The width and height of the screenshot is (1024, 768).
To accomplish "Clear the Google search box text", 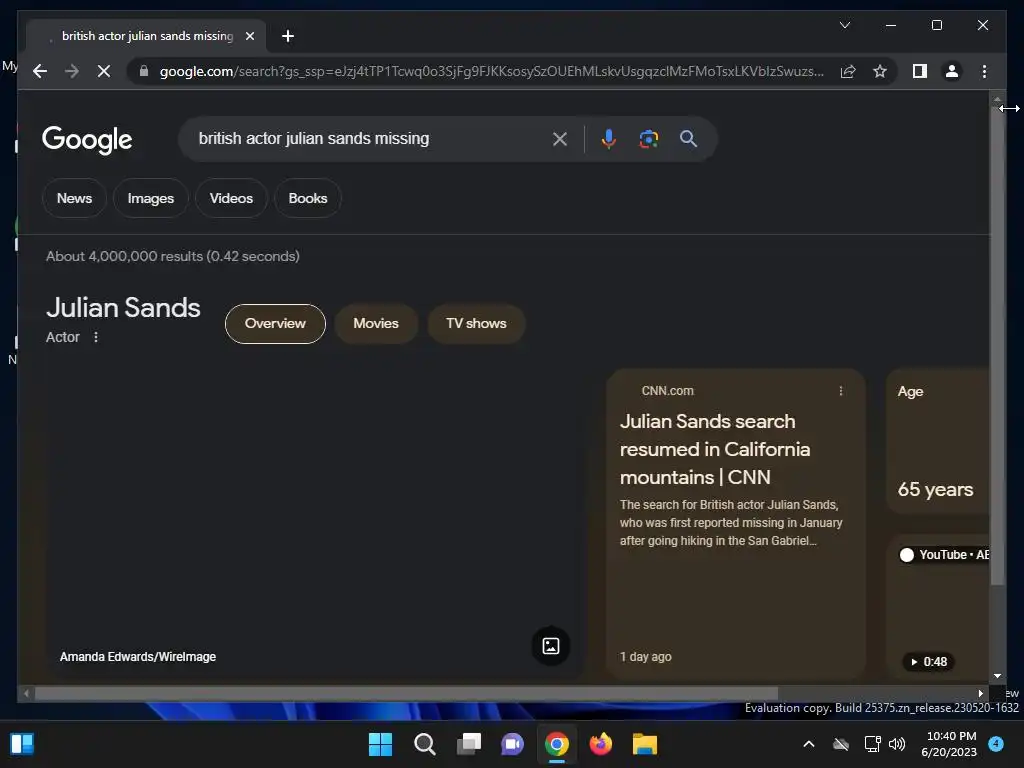I will (560, 138).
